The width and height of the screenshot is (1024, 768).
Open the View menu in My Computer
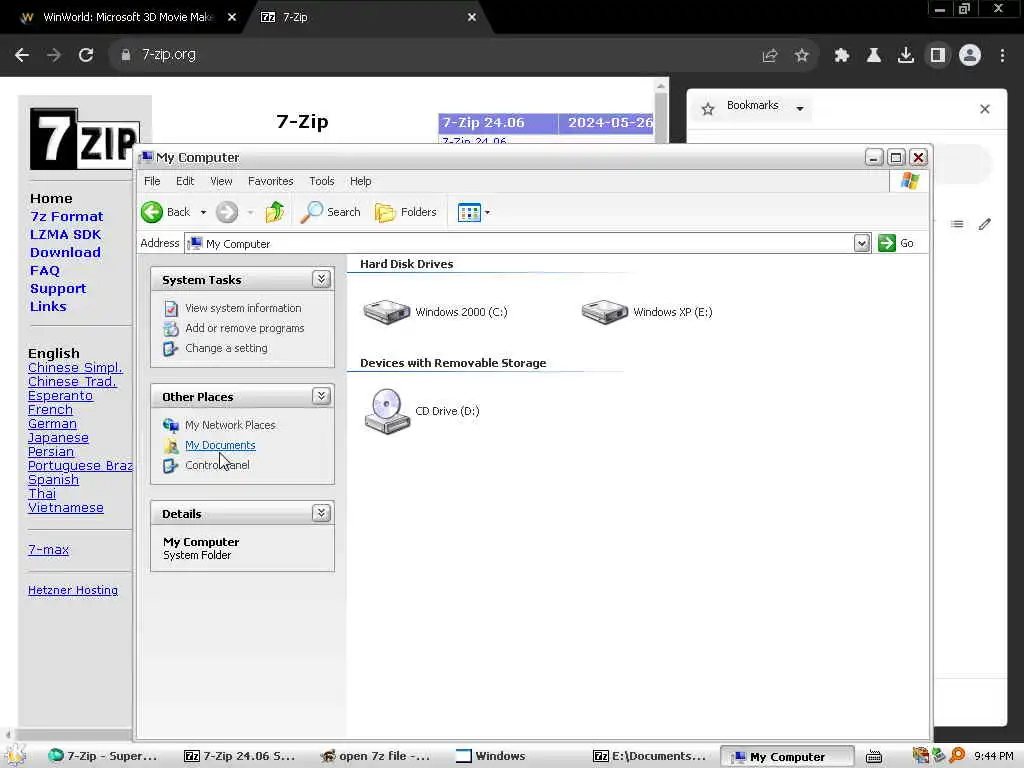click(x=221, y=181)
